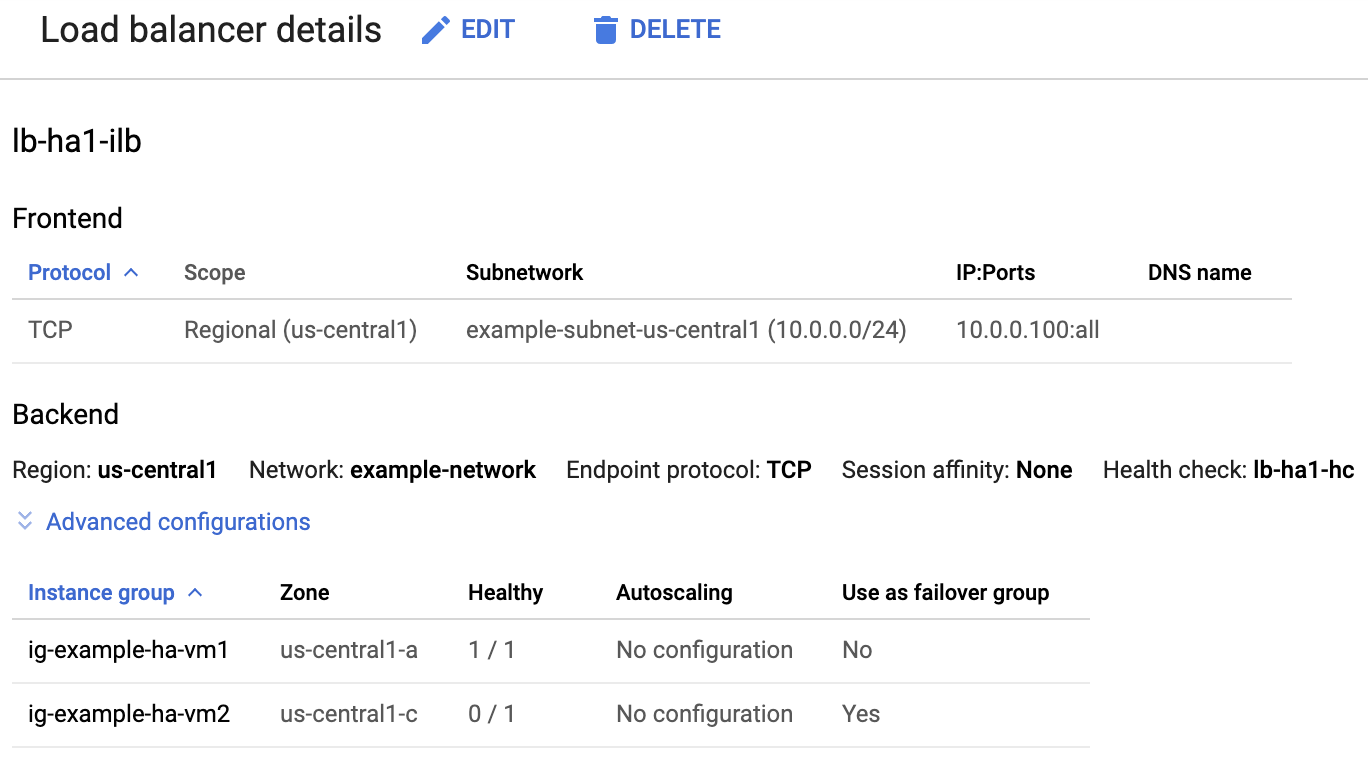This screenshot has height=762, width=1368.
Task: Click the Use as failover group header
Action: (x=944, y=591)
